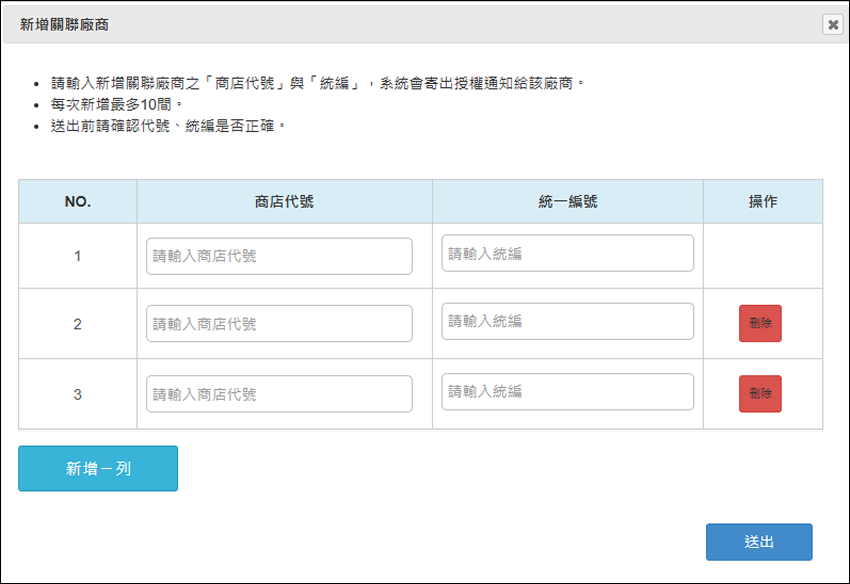Click the 商店代號 input in row 1
850x584 pixels.
click(279, 256)
